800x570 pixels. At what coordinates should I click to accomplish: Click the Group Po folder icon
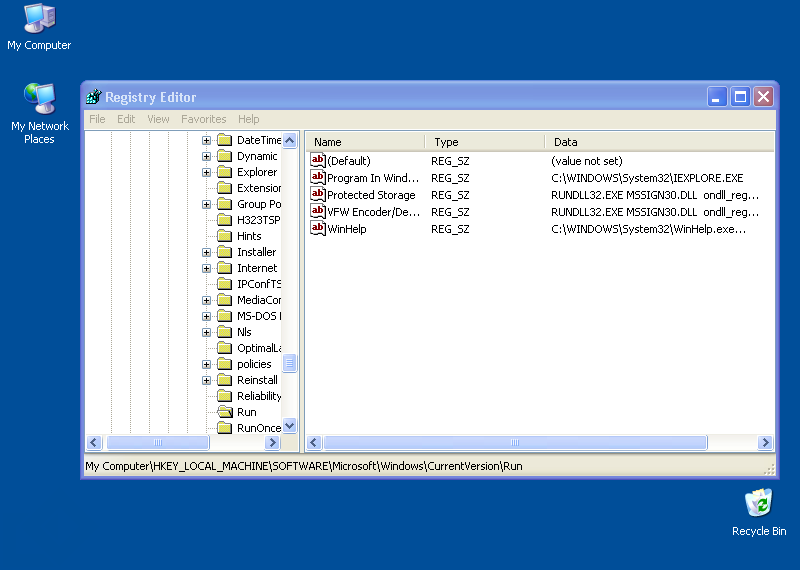click(224, 204)
